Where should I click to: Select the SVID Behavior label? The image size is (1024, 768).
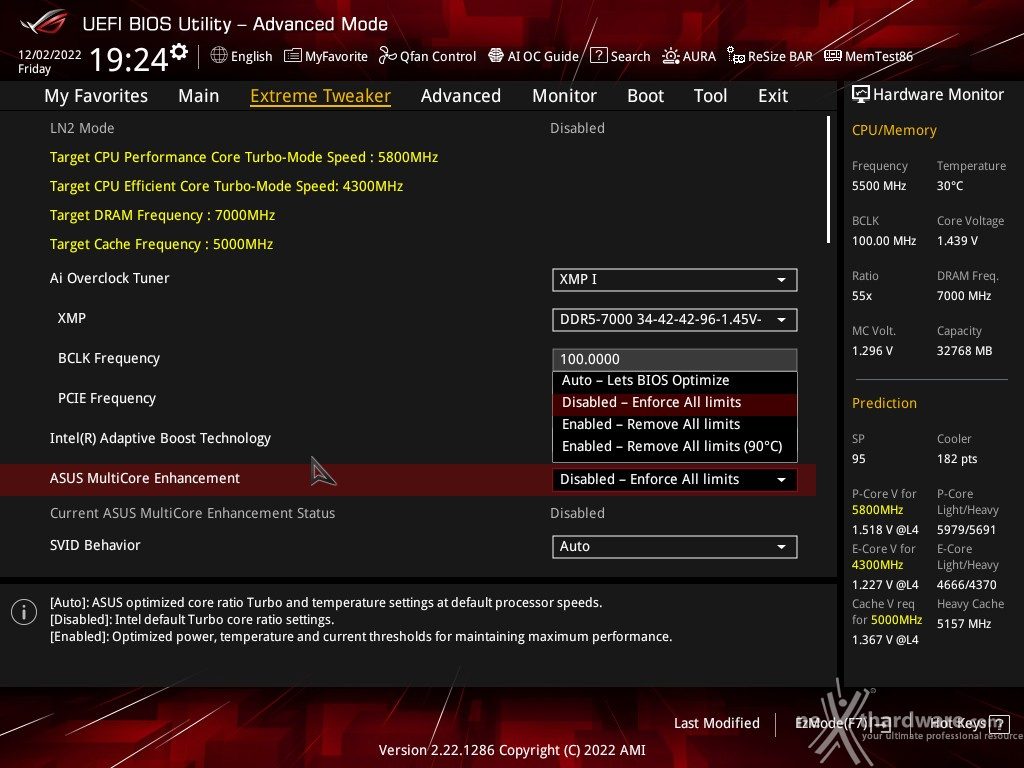(95, 545)
